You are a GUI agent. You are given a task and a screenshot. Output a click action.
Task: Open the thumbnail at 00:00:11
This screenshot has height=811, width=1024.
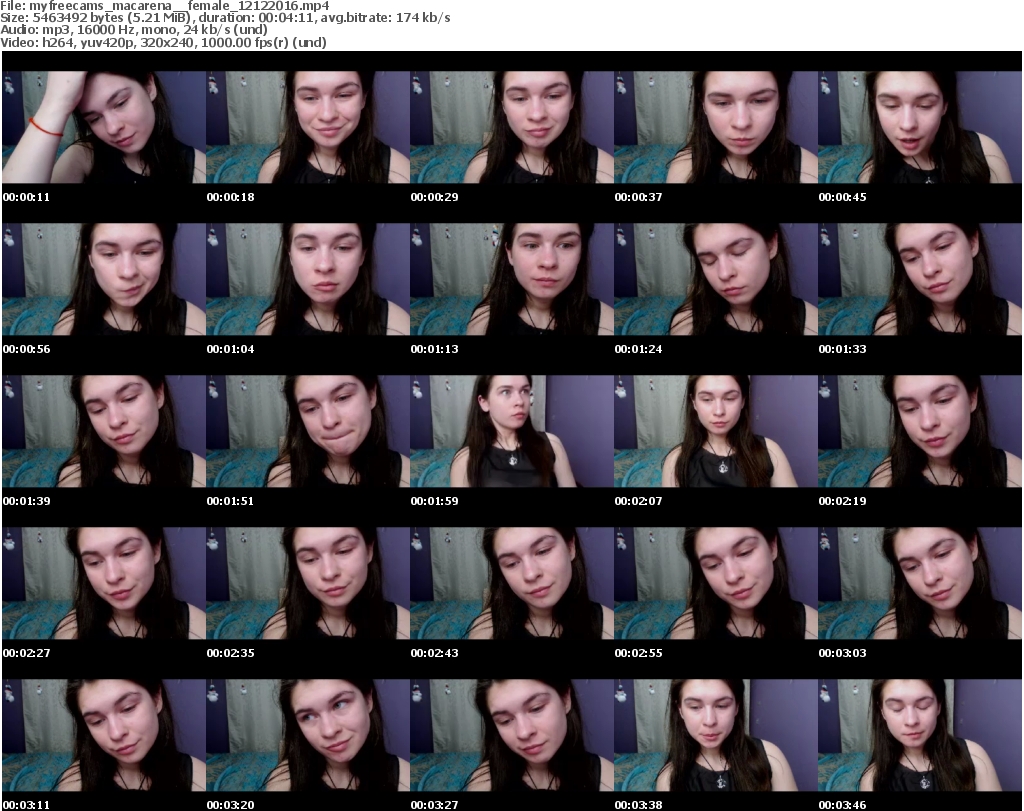coord(104,127)
